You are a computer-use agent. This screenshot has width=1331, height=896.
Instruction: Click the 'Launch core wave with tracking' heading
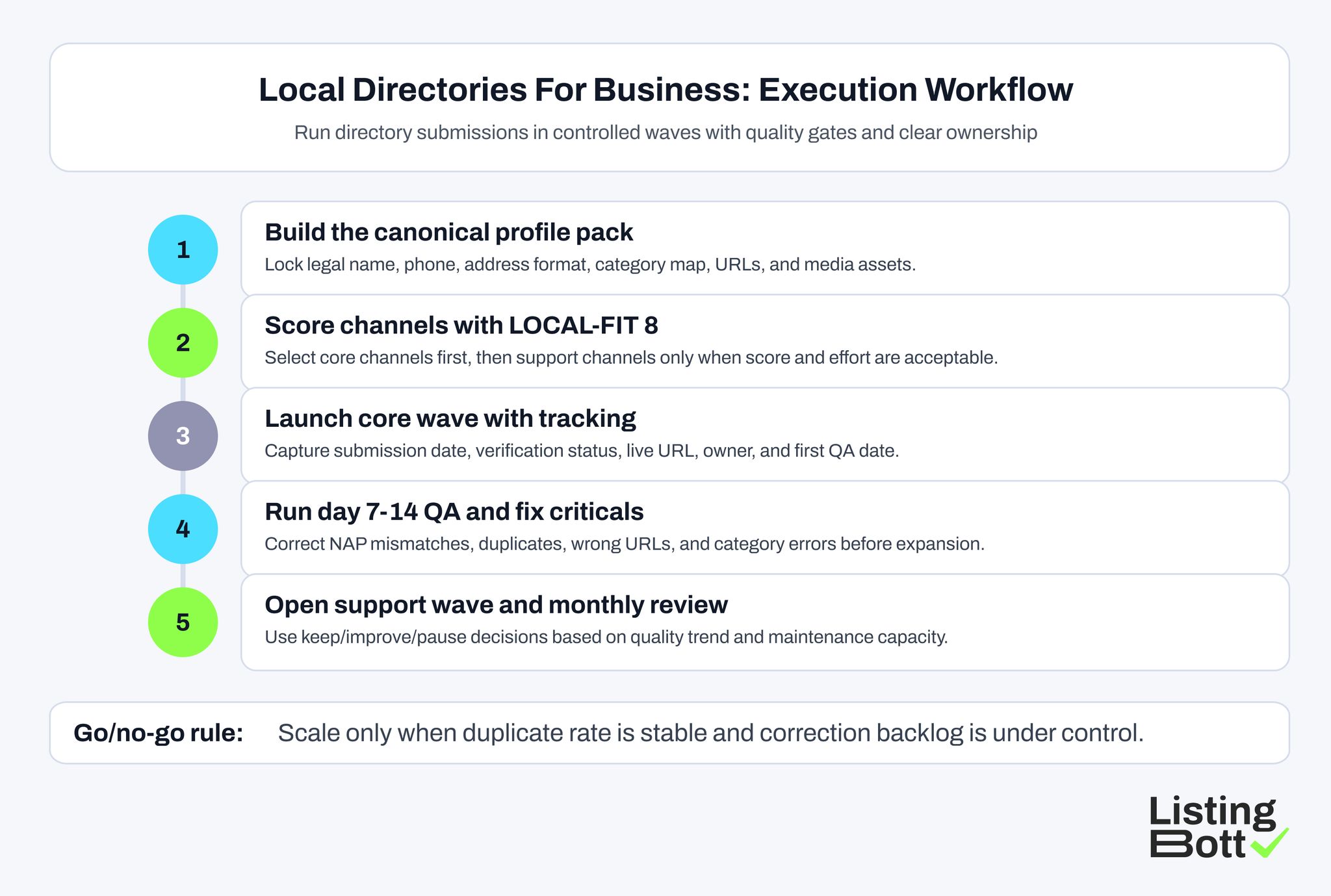[450, 419]
